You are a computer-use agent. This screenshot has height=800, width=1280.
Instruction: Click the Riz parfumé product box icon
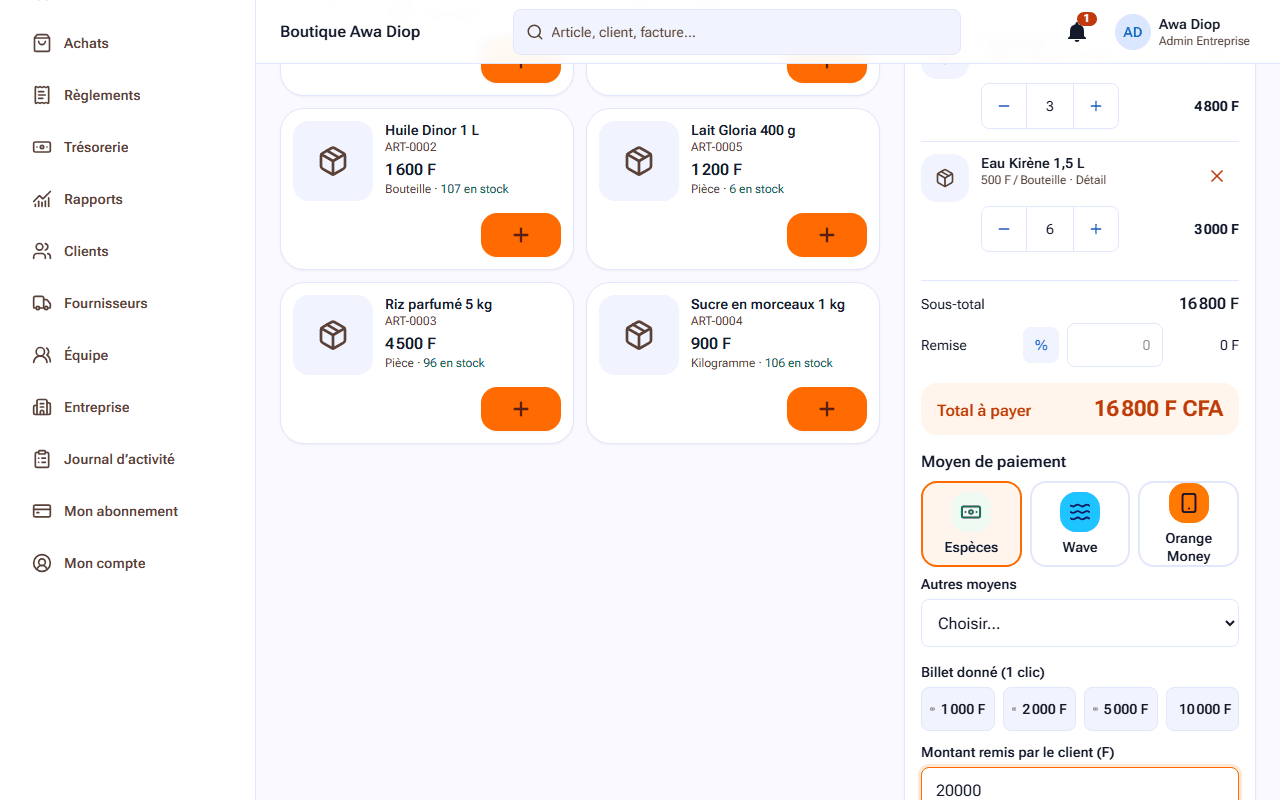[333, 335]
